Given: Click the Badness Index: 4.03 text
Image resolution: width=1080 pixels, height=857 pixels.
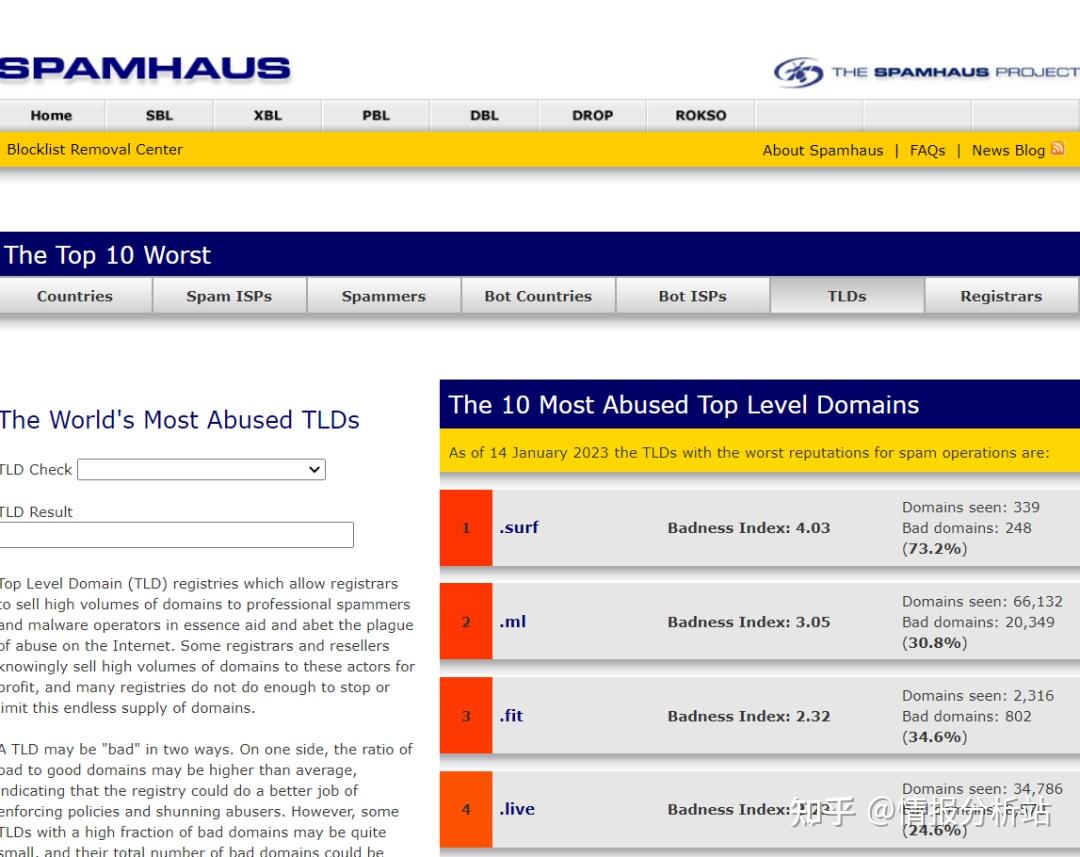Looking at the screenshot, I should coord(749,528).
